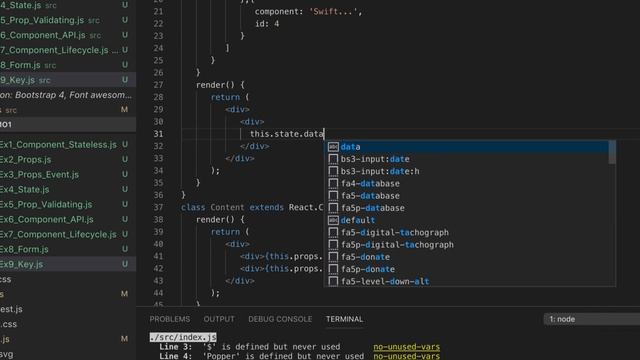The height and width of the screenshot is (360, 640).
Task: Click the 'component: Swift...' code line
Action: pos(308,11)
